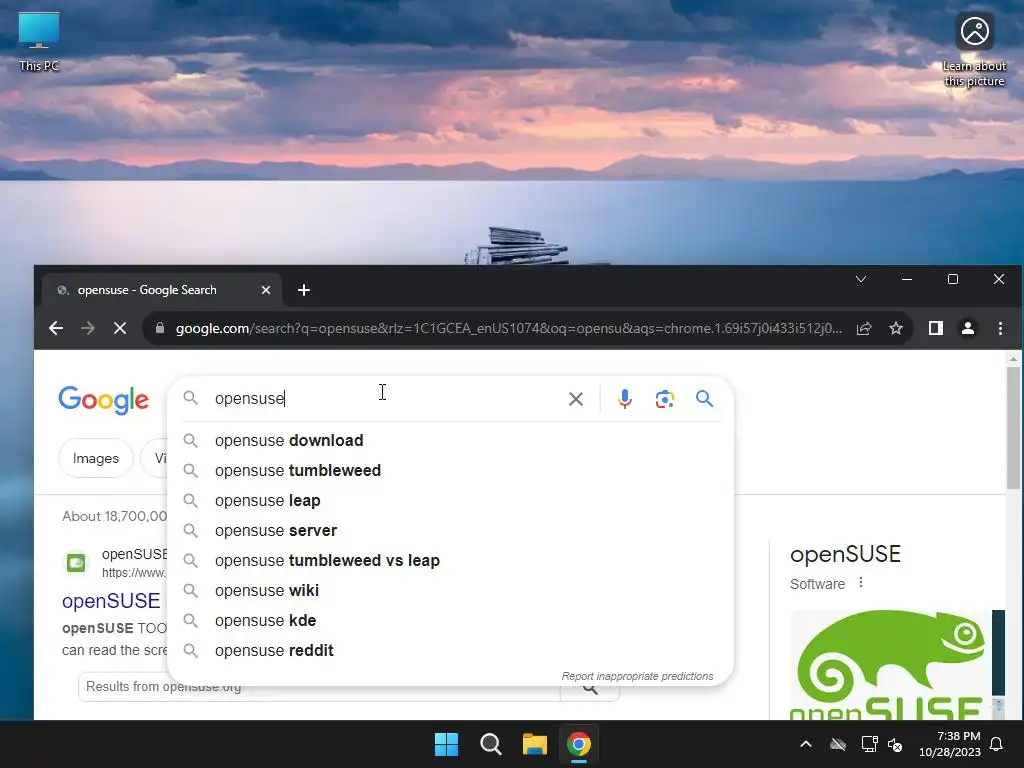Click Learn about this picture icon
Screen dimensions: 1024x768
pos(974,50)
